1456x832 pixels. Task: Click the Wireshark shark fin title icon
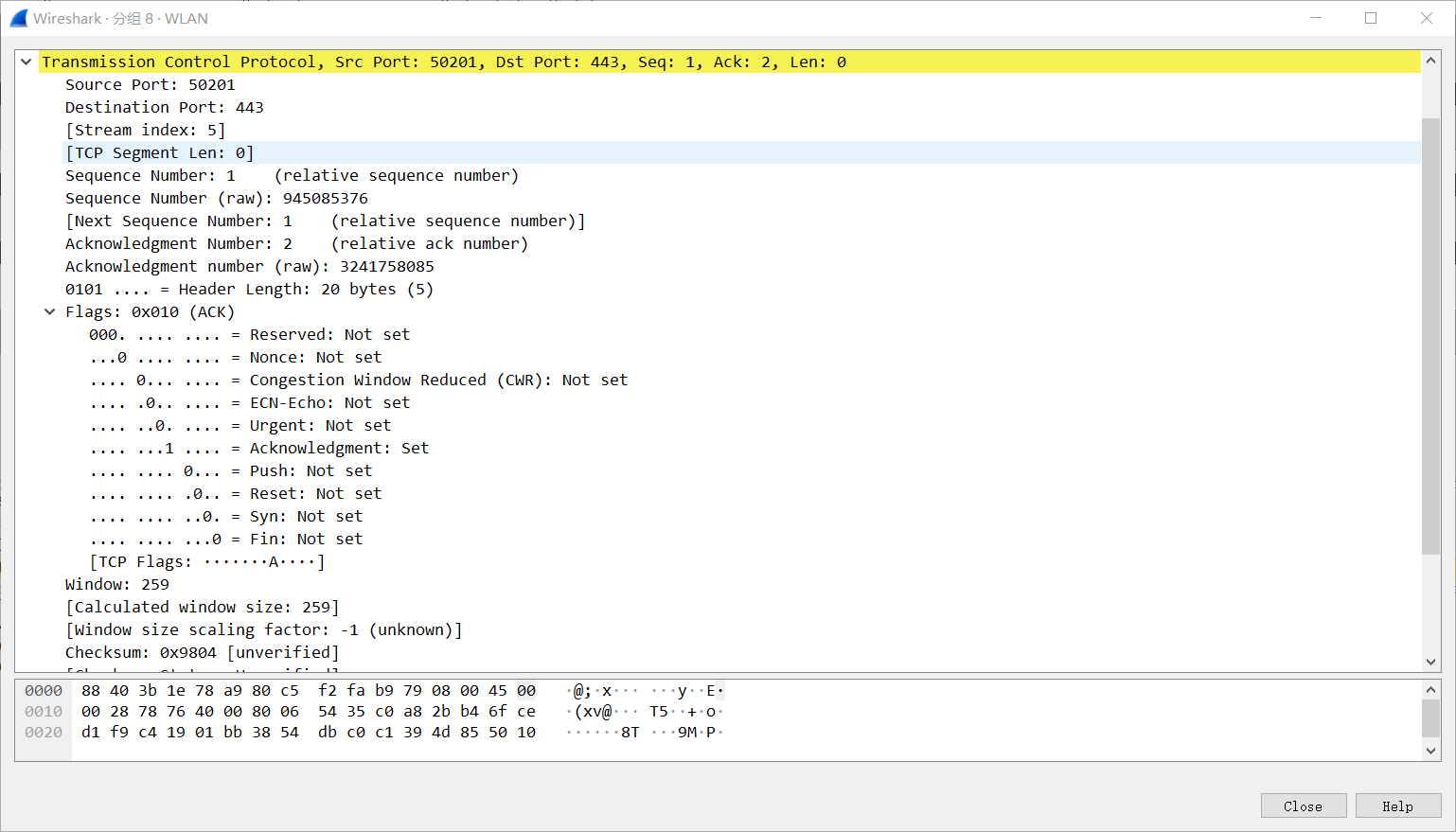point(19,18)
